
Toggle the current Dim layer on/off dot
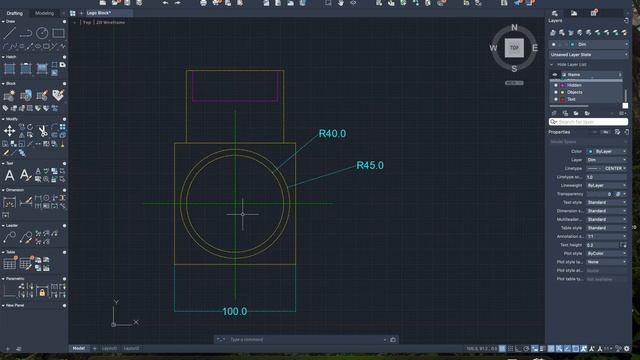(553, 44)
